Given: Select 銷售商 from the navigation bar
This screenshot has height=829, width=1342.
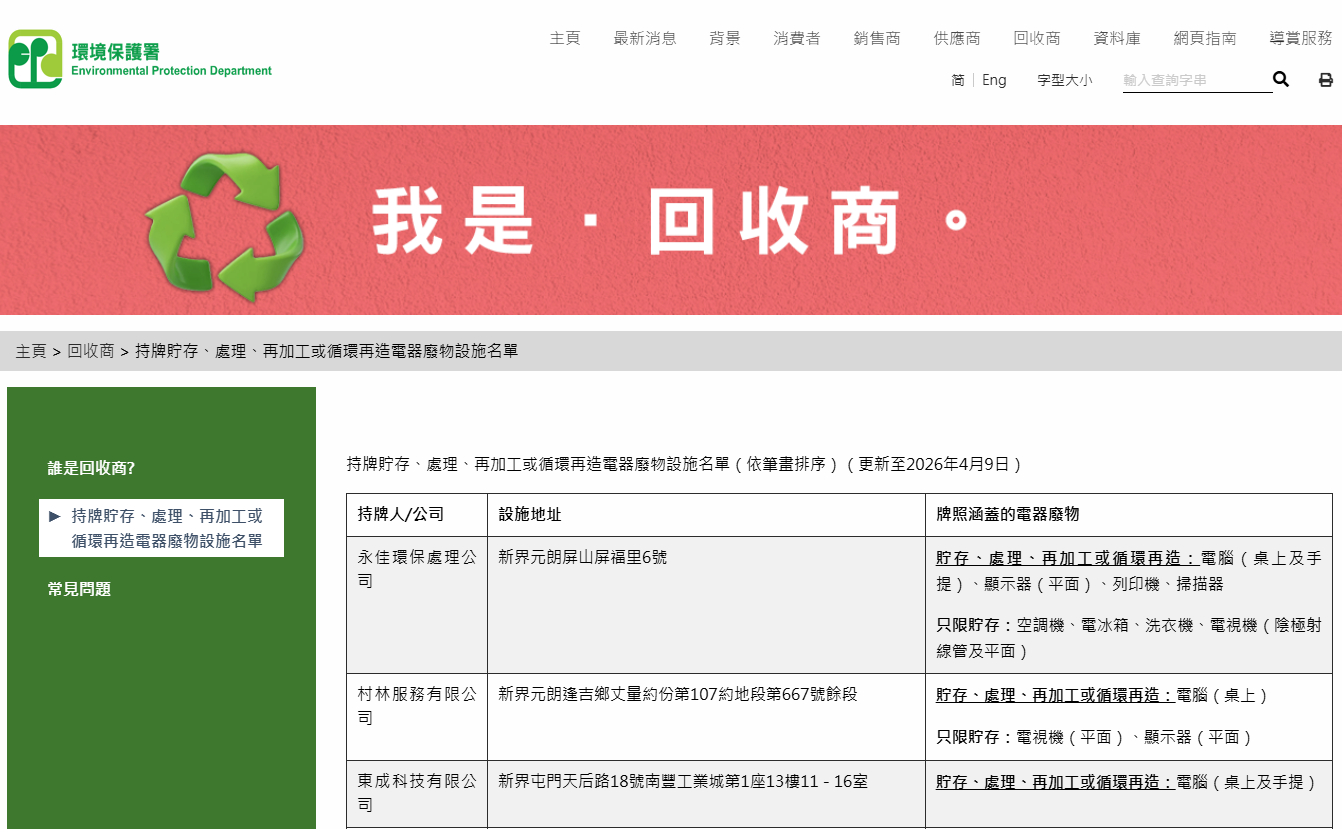Looking at the screenshot, I should [x=877, y=38].
